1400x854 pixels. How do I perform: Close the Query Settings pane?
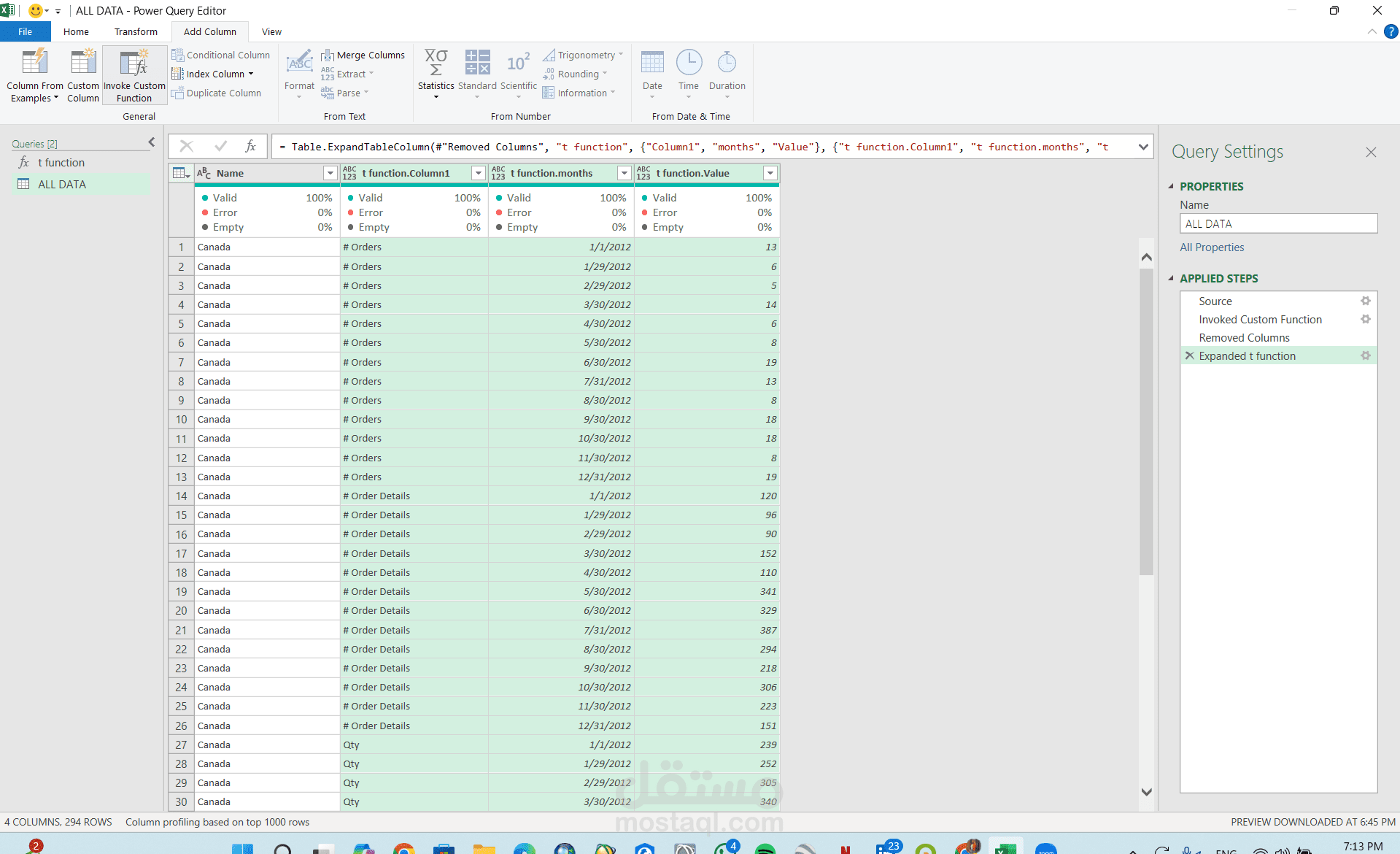click(x=1371, y=152)
